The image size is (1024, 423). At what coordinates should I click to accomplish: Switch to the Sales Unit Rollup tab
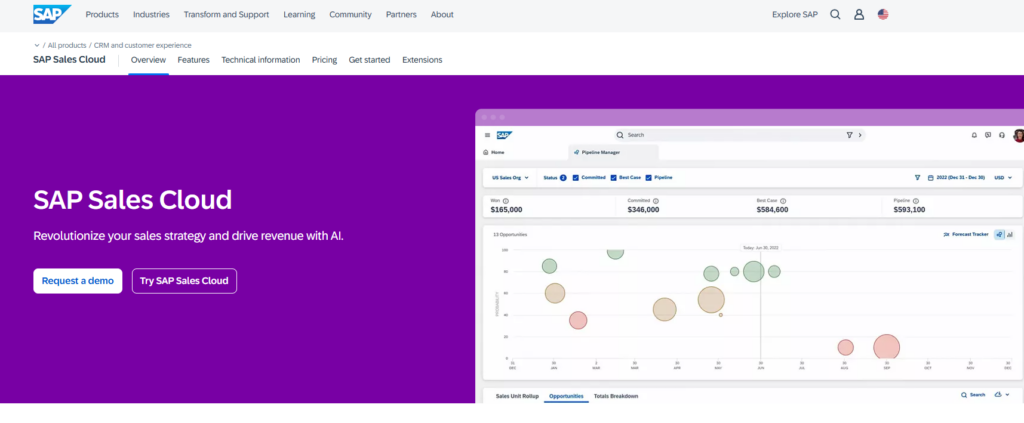coord(517,396)
